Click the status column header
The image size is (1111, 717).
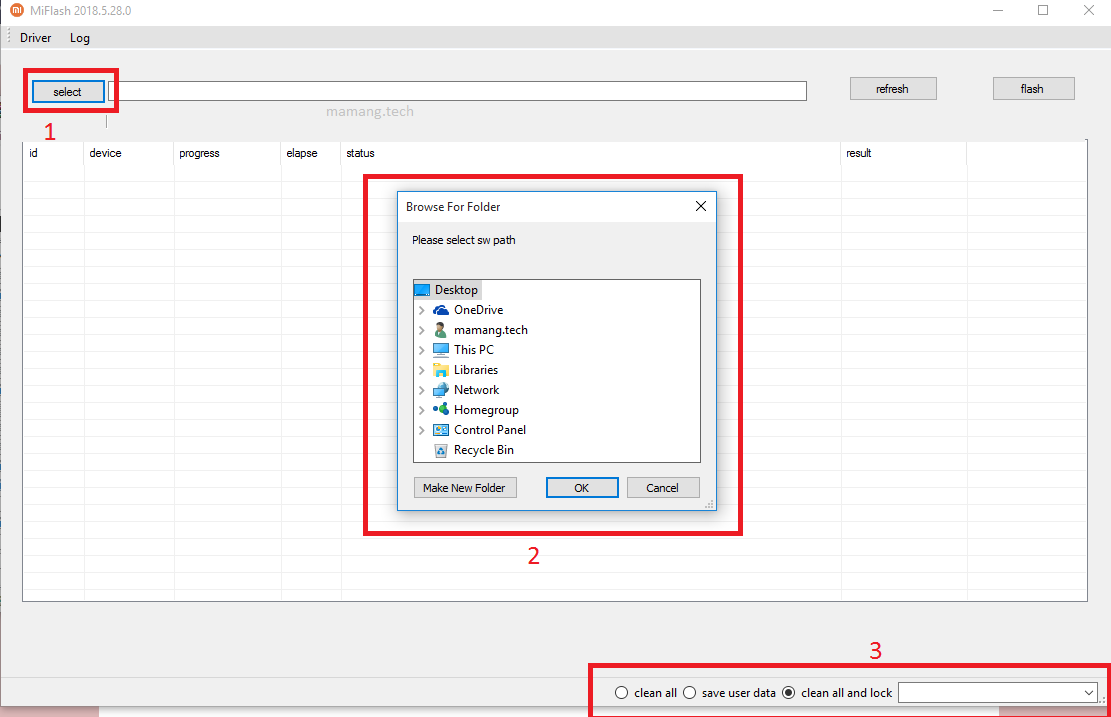[x=591, y=153]
